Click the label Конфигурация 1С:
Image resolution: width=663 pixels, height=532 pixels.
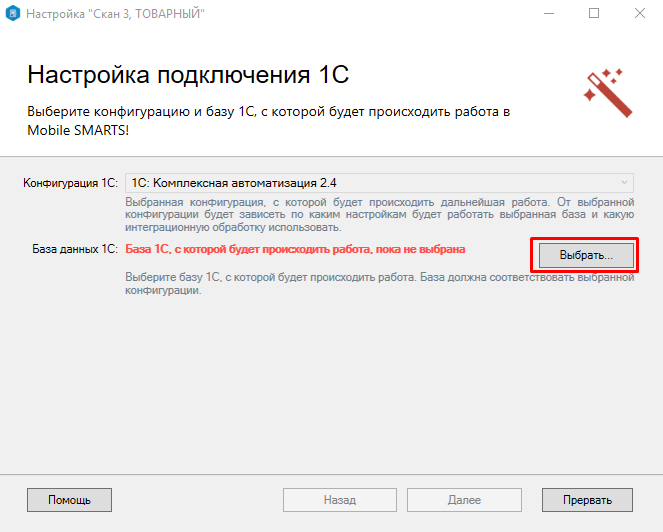point(70,183)
